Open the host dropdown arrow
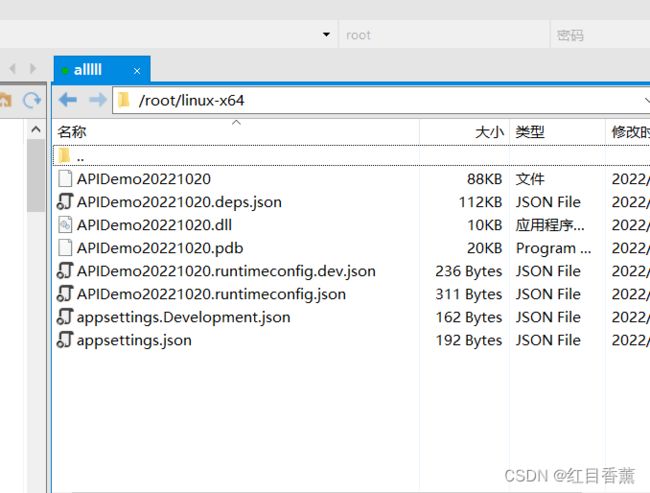Screen dimensions: 650x493 pos(327,34)
